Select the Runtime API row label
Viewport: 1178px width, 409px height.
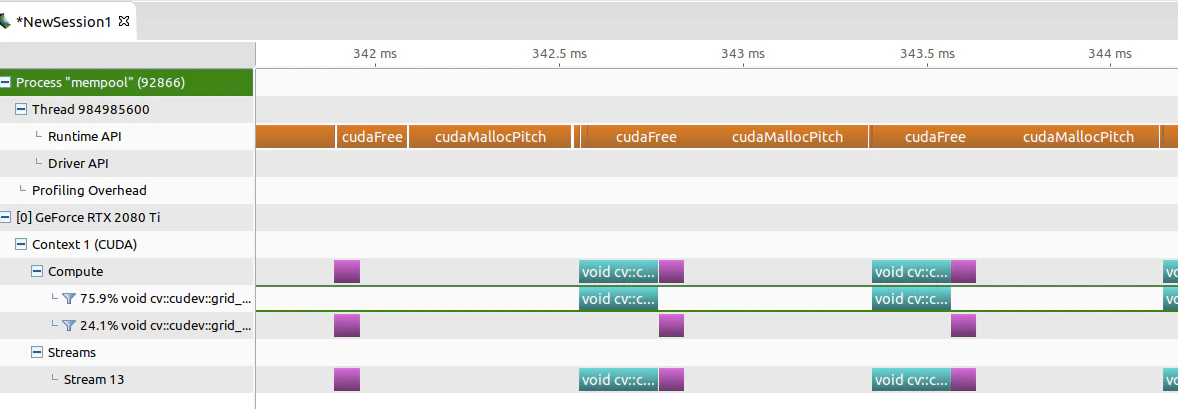click(84, 137)
